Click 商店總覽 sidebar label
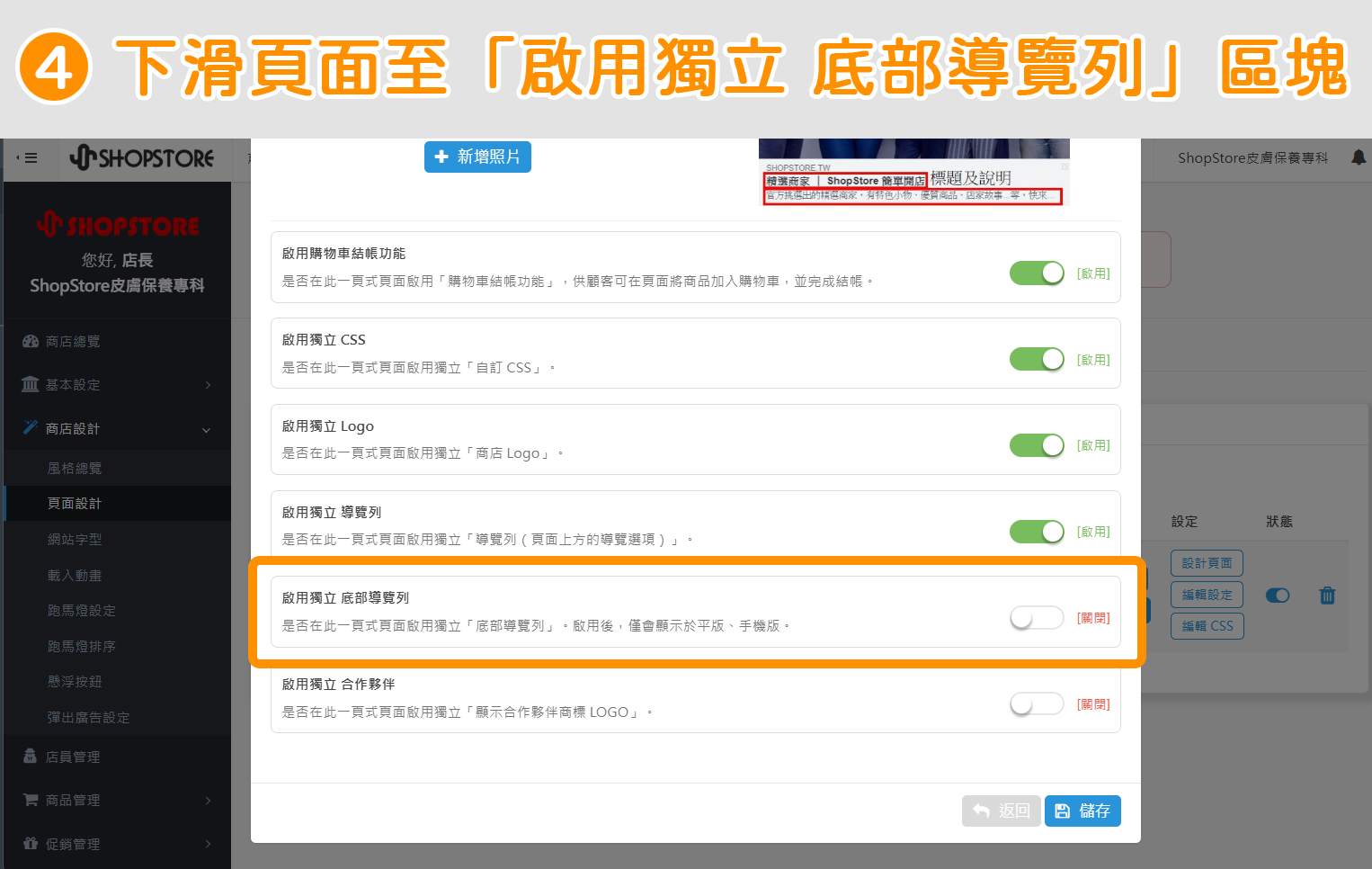The image size is (1372, 869). [73, 341]
